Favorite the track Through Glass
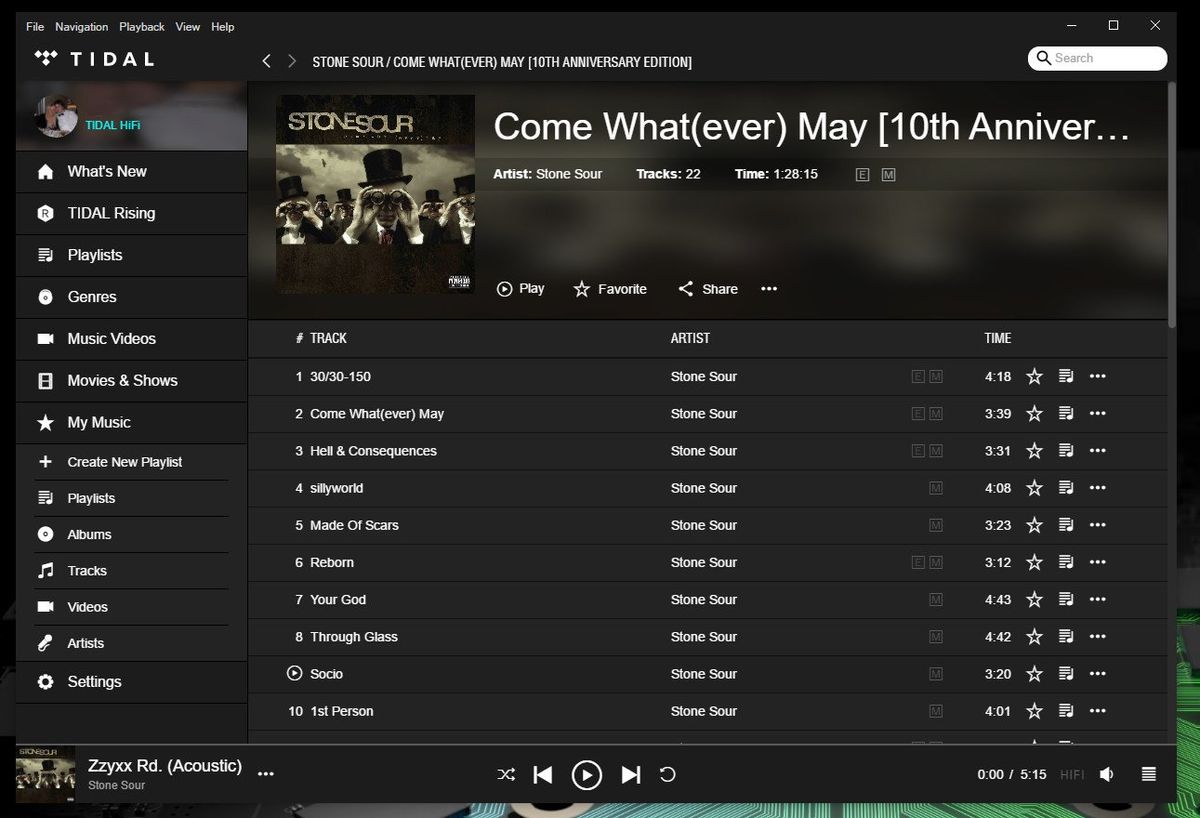1200x818 pixels. (1034, 636)
